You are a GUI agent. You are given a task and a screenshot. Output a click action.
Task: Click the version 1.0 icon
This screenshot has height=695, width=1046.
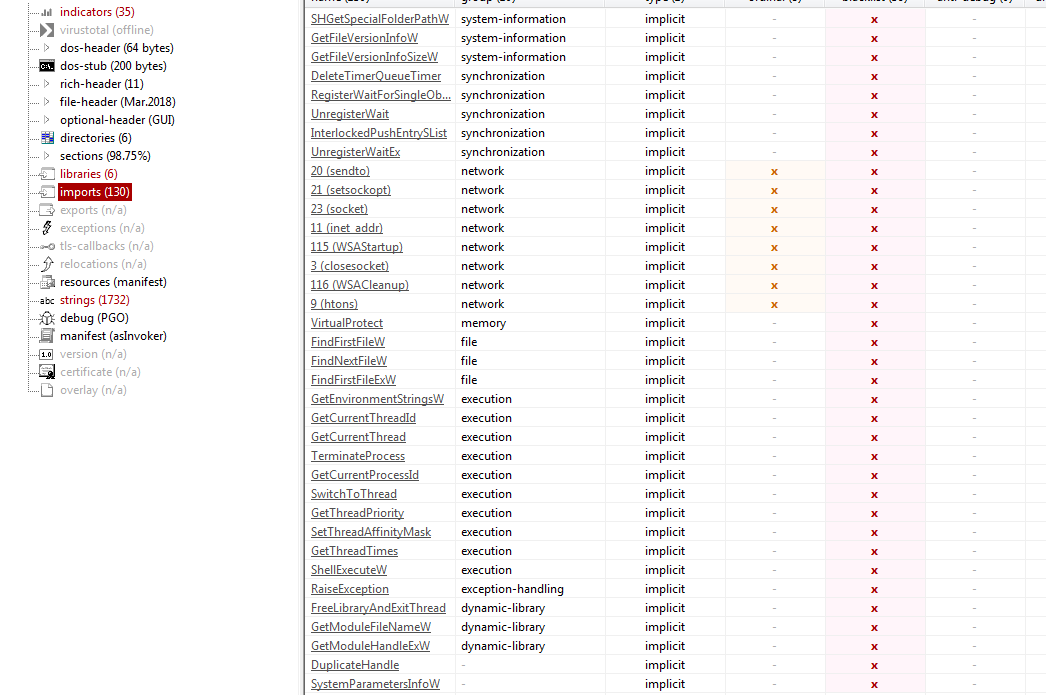click(x=47, y=354)
